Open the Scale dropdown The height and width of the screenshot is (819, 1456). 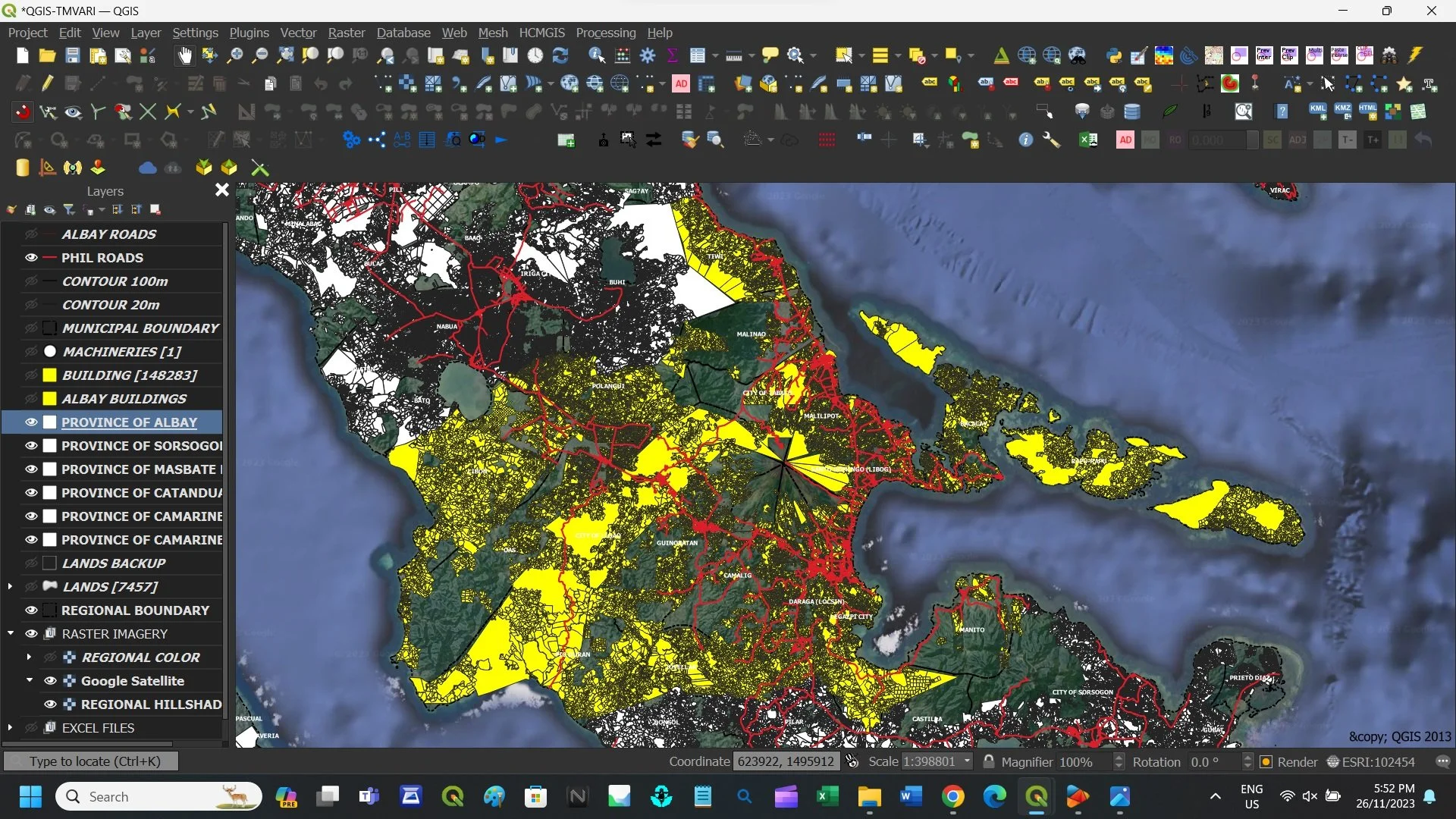[966, 761]
